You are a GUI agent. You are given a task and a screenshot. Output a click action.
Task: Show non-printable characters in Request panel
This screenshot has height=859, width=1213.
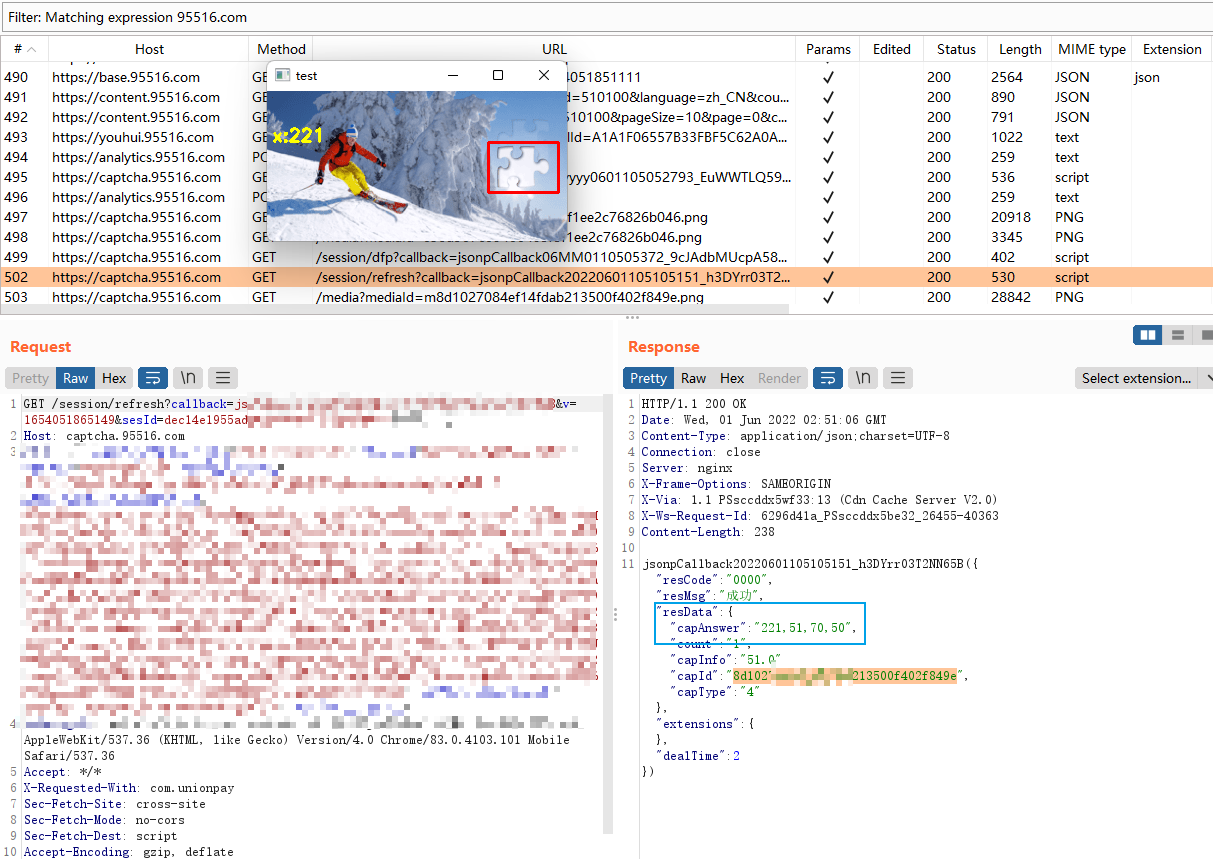(187, 378)
